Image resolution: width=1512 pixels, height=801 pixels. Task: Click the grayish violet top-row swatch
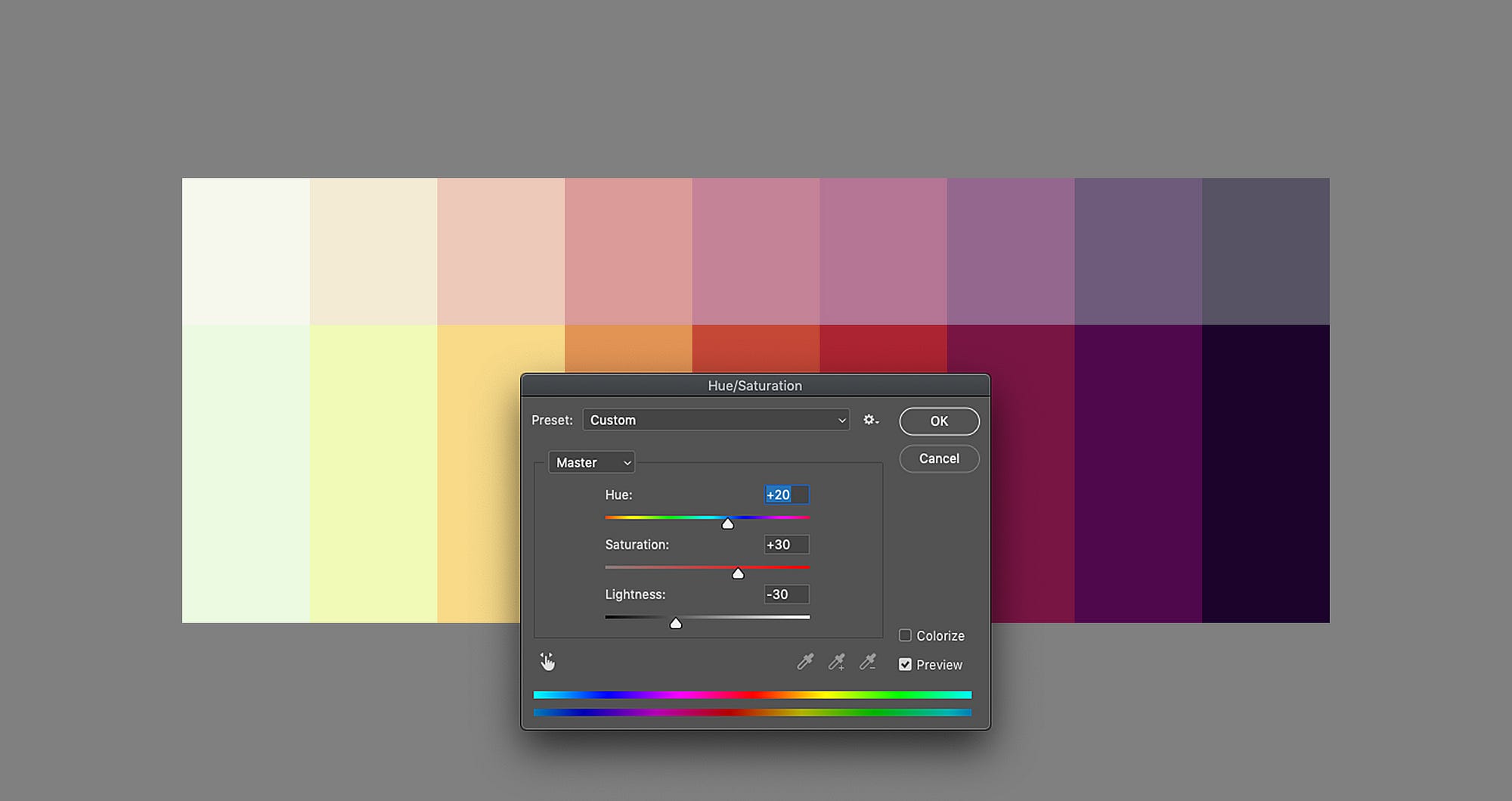pos(1139,251)
